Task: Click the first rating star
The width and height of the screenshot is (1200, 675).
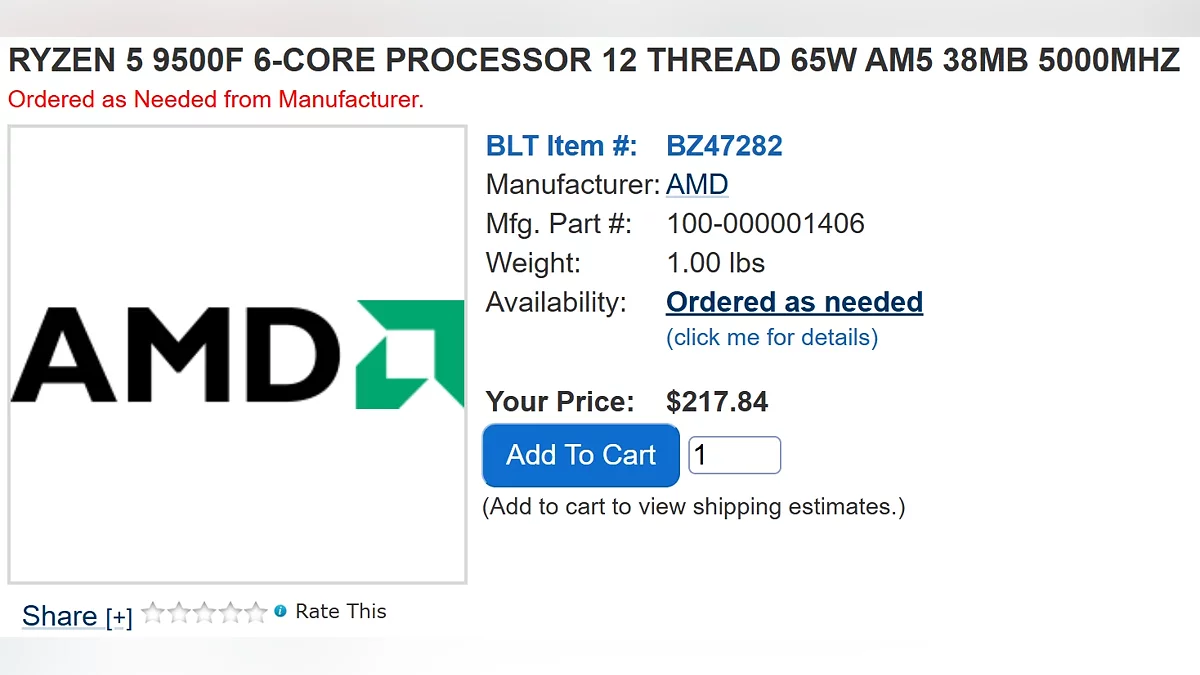Action: (x=153, y=612)
